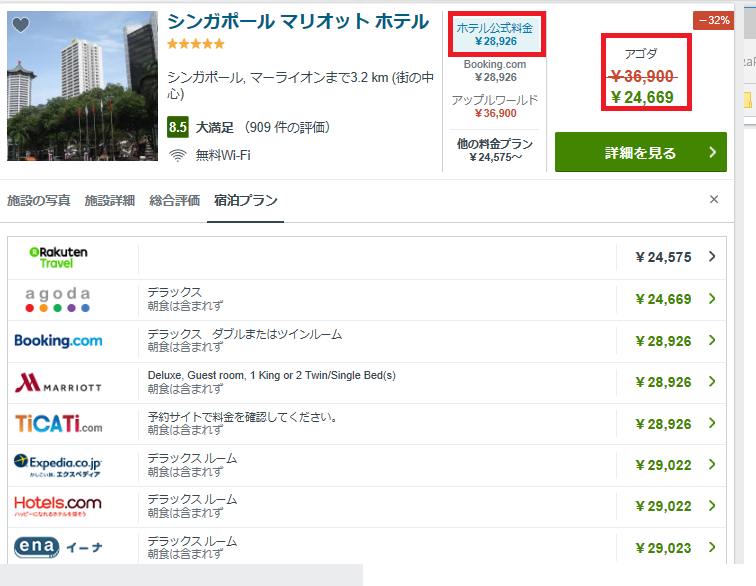Switch to the 施設の写真 tab
Image resolution: width=756 pixels, height=586 pixels.
[39, 200]
